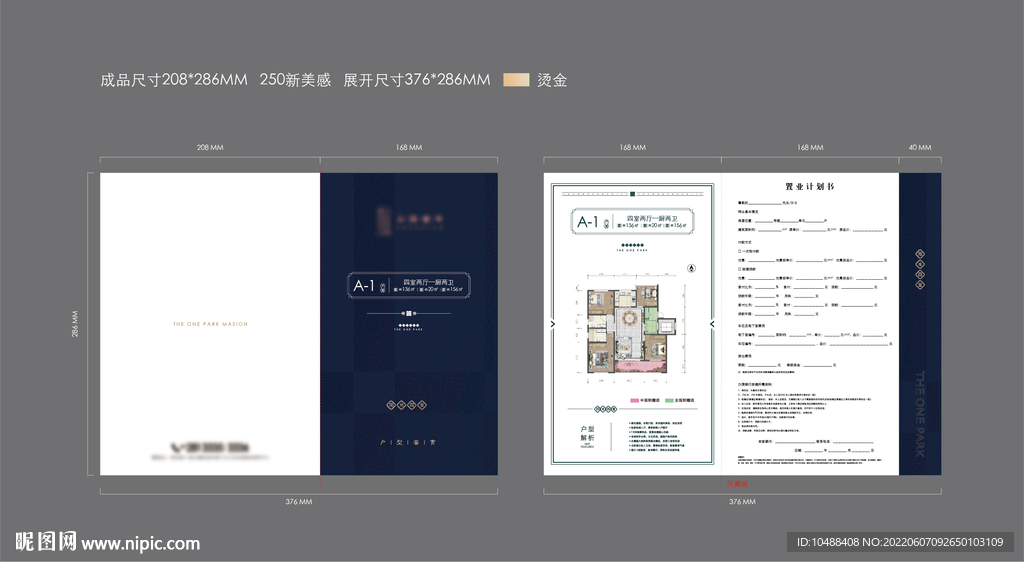Click the A-1 badge on the white floor plan page
Image resolution: width=1024 pixels, height=562 pixels.
pyautogui.click(x=632, y=222)
